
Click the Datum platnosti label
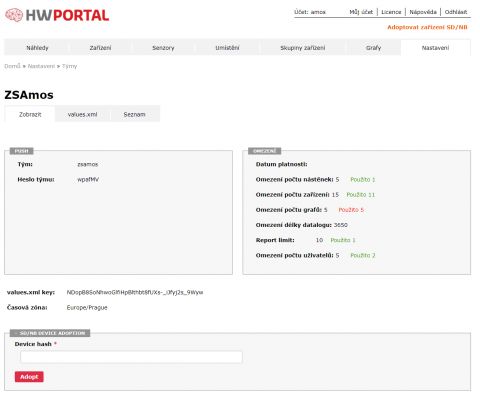(281, 164)
